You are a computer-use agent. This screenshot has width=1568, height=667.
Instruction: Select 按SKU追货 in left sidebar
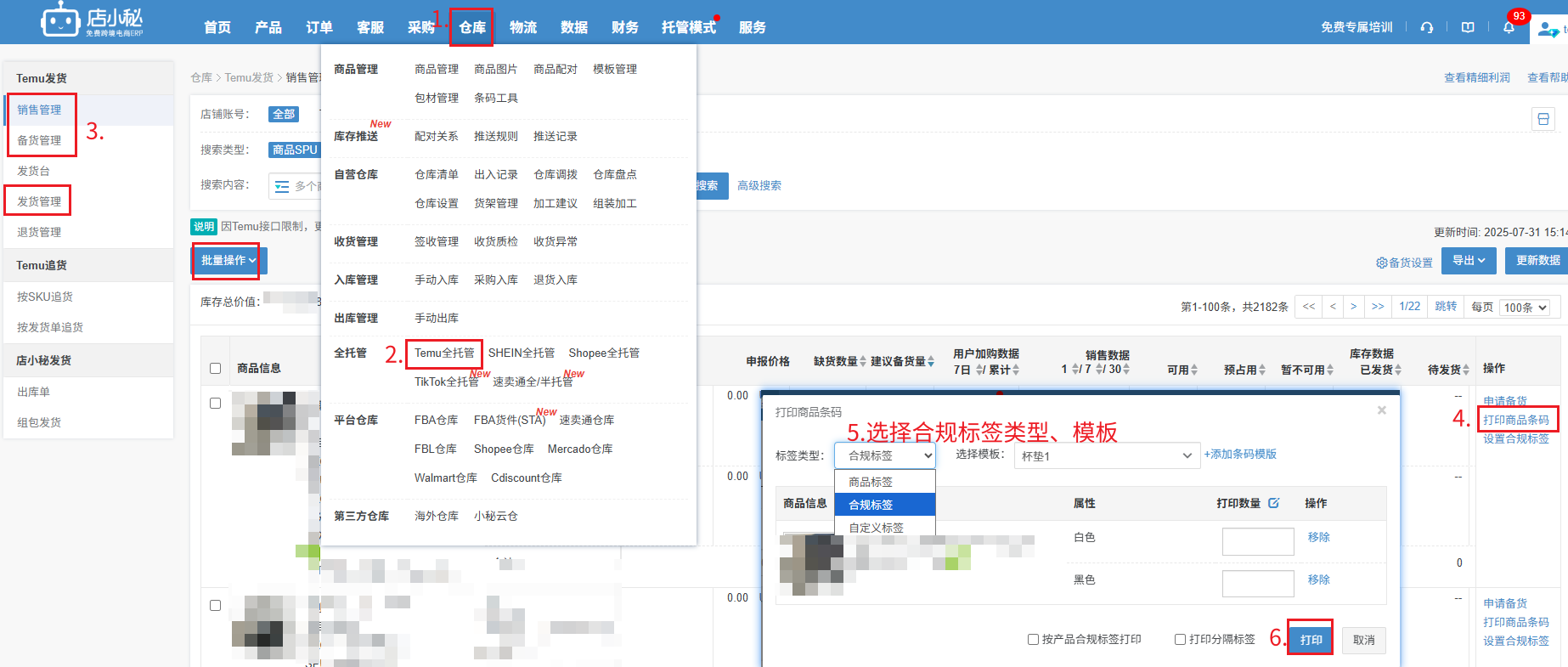tap(45, 297)
